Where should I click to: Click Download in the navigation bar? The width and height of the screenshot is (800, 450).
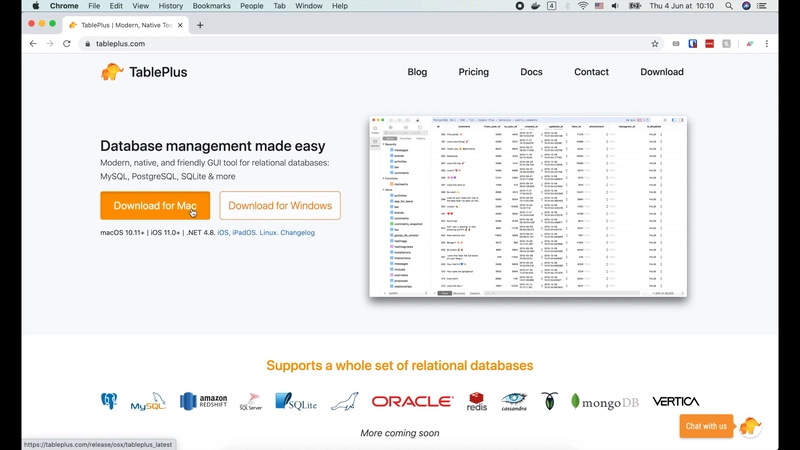pyautogui.click(x=662, y=72)
